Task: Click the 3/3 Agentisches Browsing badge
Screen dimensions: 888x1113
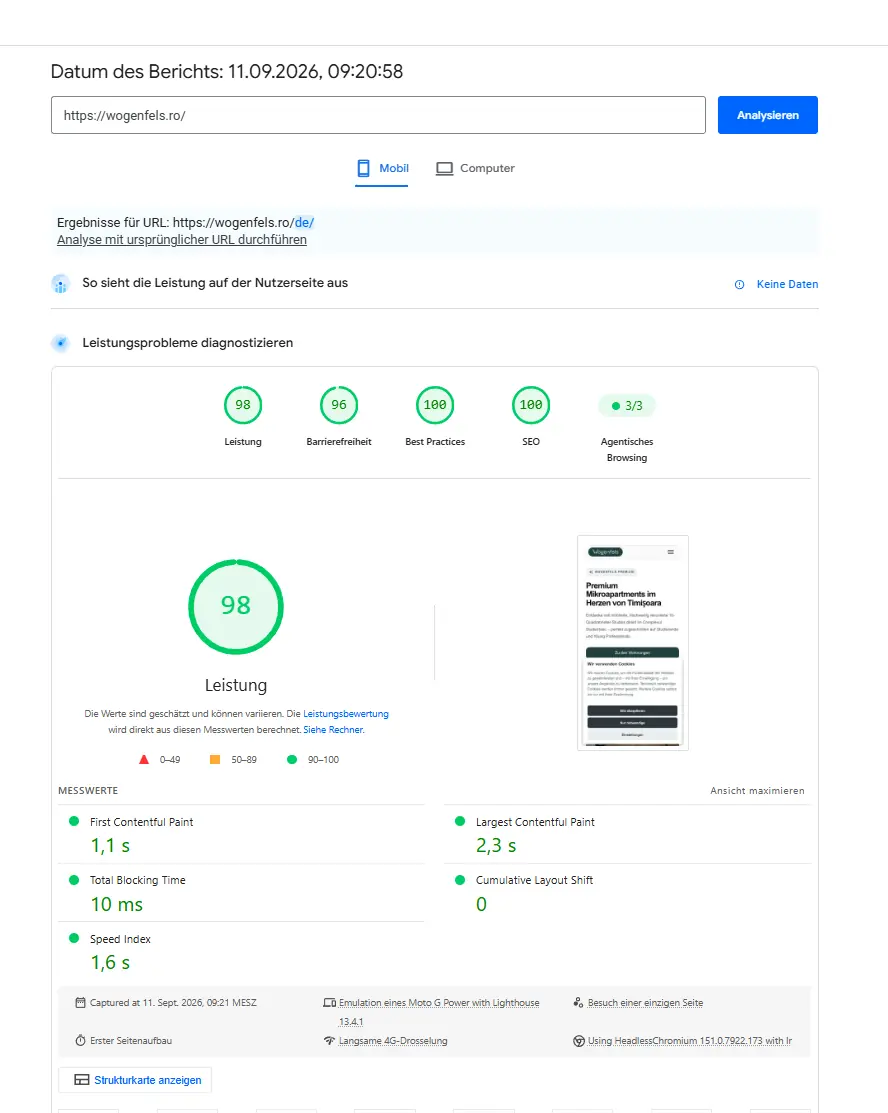Action: click(x=627, y=406)
